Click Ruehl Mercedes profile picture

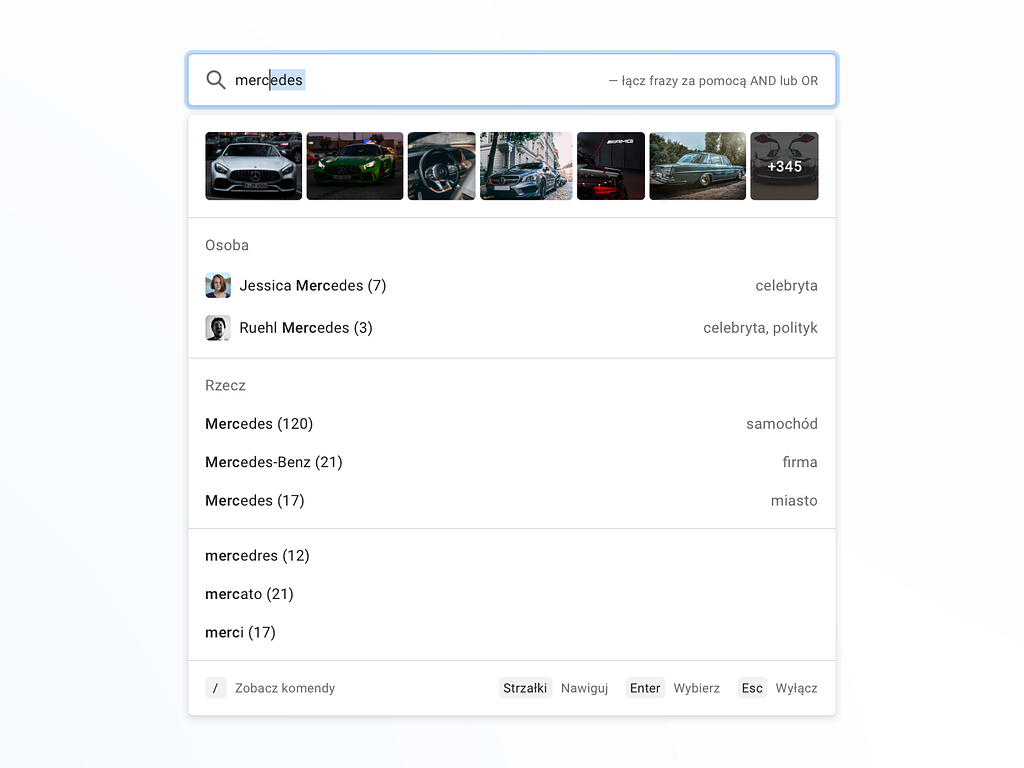click(x=218, y=327)
